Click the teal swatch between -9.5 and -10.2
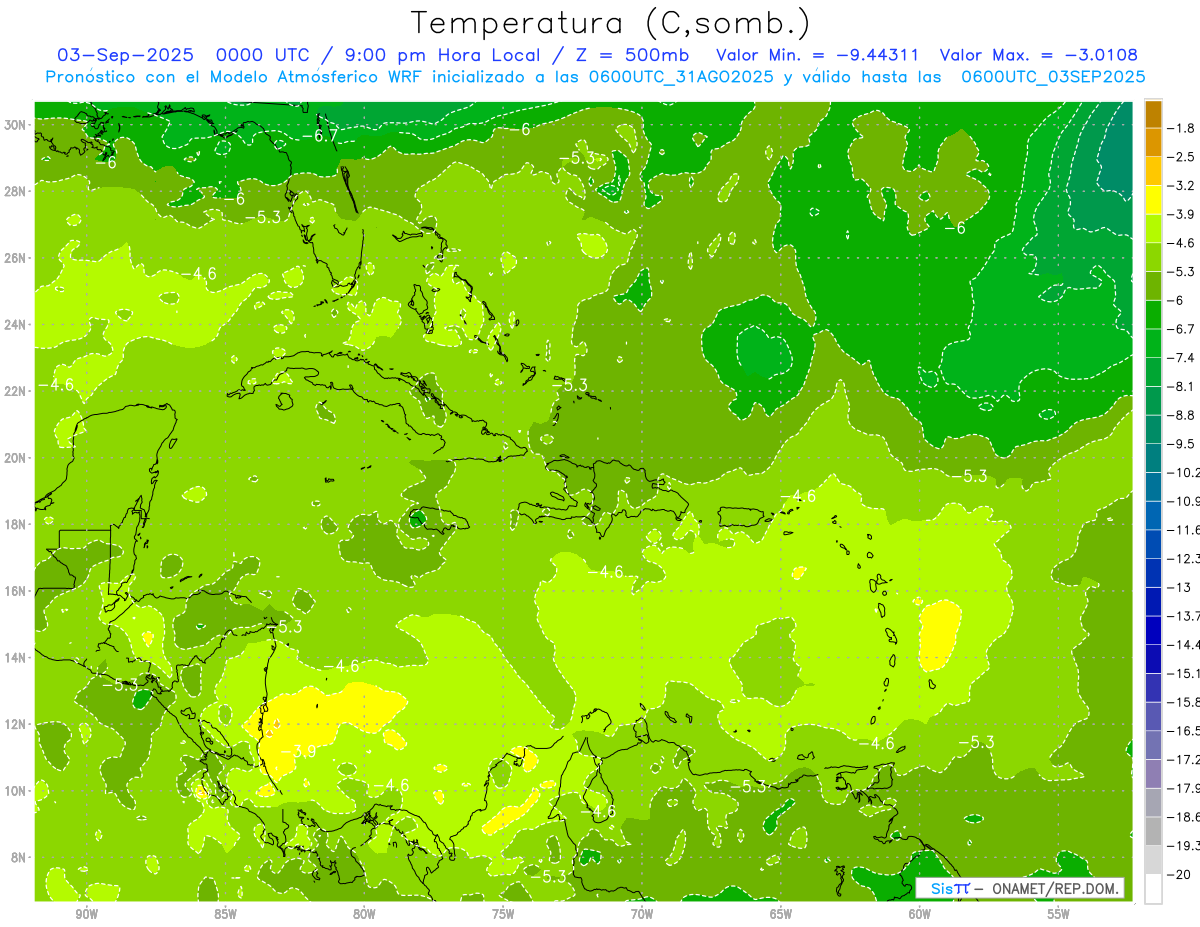Screen dimensions: 1200x927 1153,458
